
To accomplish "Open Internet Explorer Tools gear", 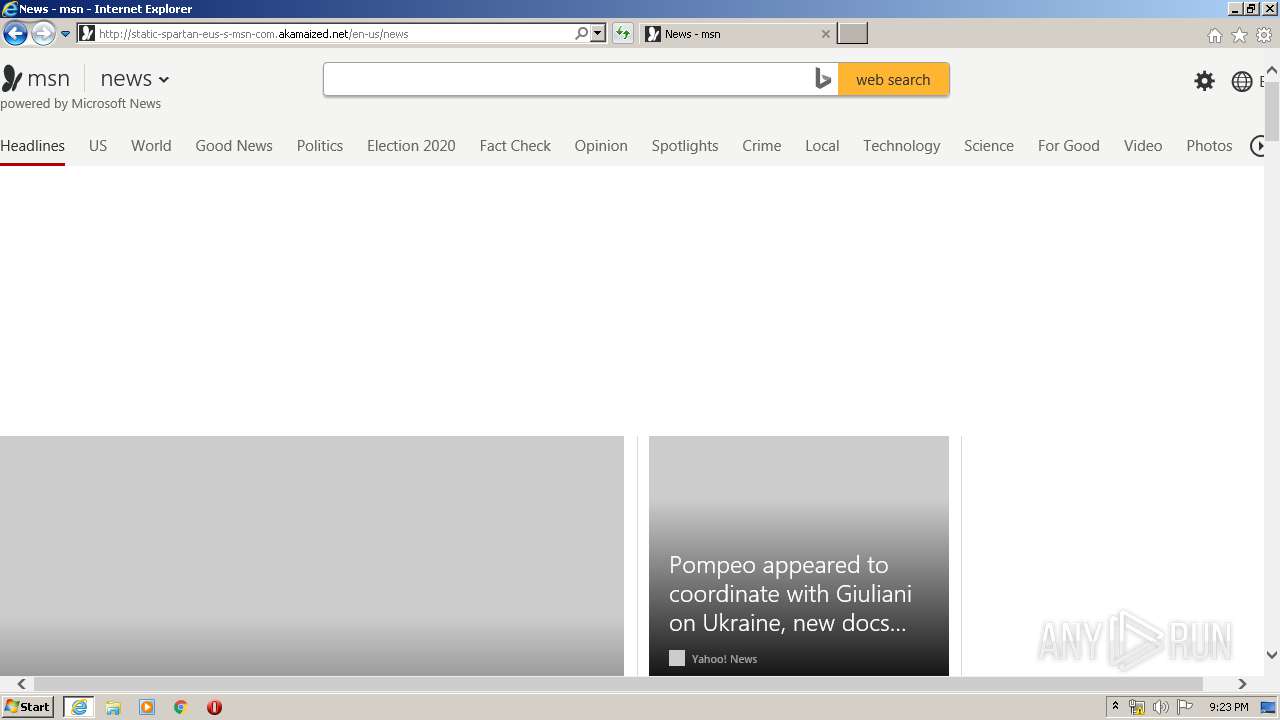I will (1264, 35).
